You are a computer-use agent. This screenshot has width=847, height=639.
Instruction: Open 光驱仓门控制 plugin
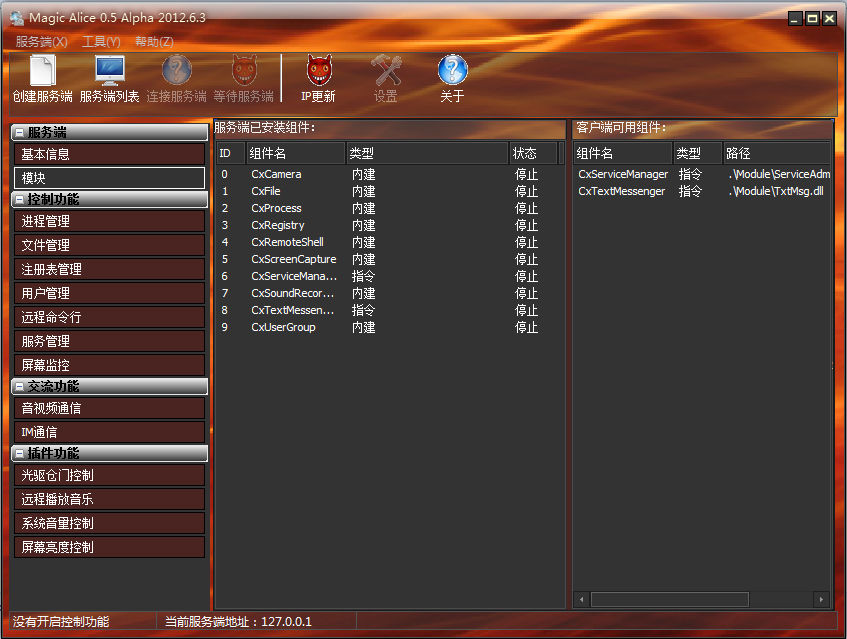click(x=110, y=475)
